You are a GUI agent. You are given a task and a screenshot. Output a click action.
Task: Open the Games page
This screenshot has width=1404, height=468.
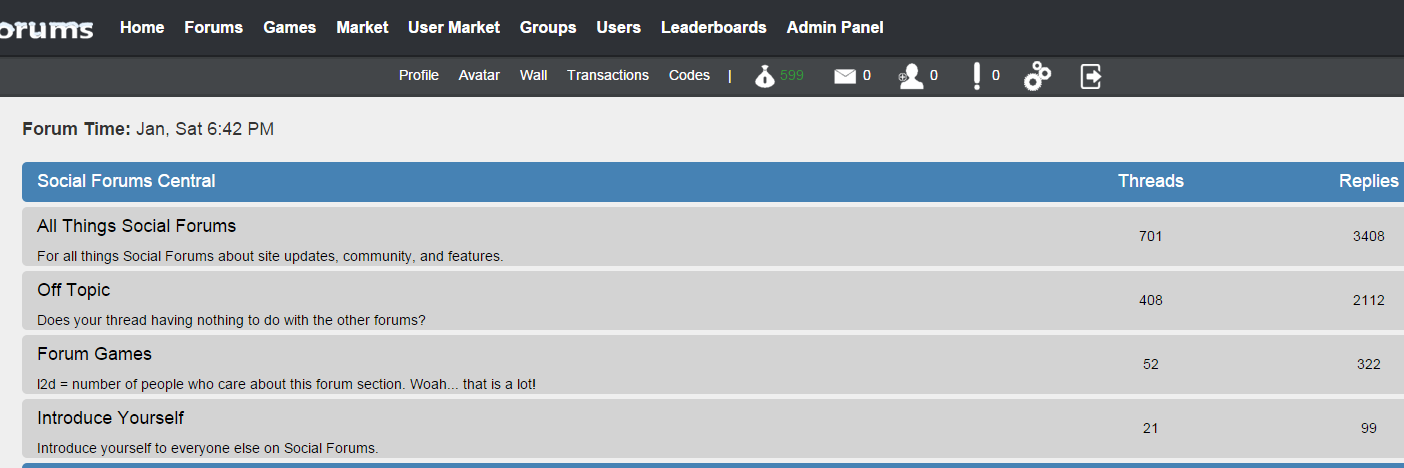coord(290,28)
